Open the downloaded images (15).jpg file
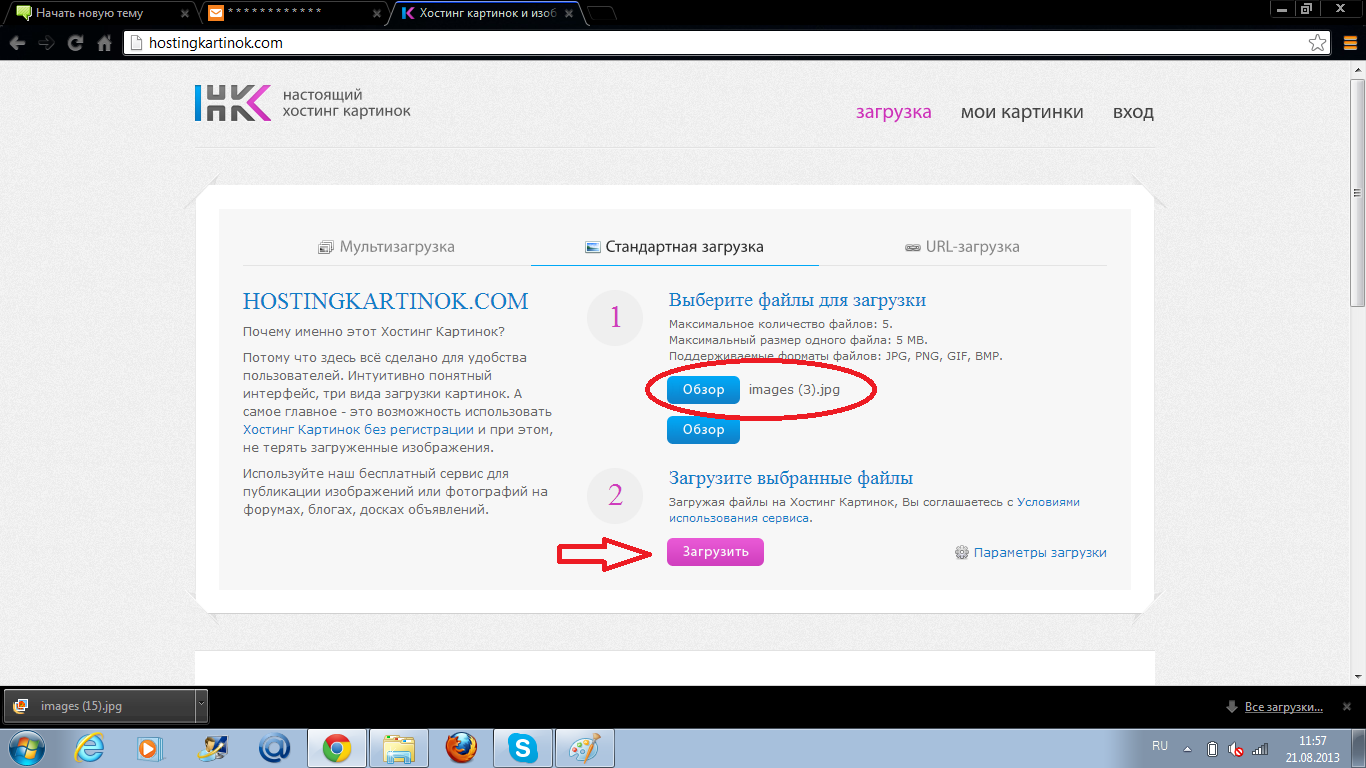Image resolution: width=1366 pixels, height=768 pixels. click(x=99, y=705)
